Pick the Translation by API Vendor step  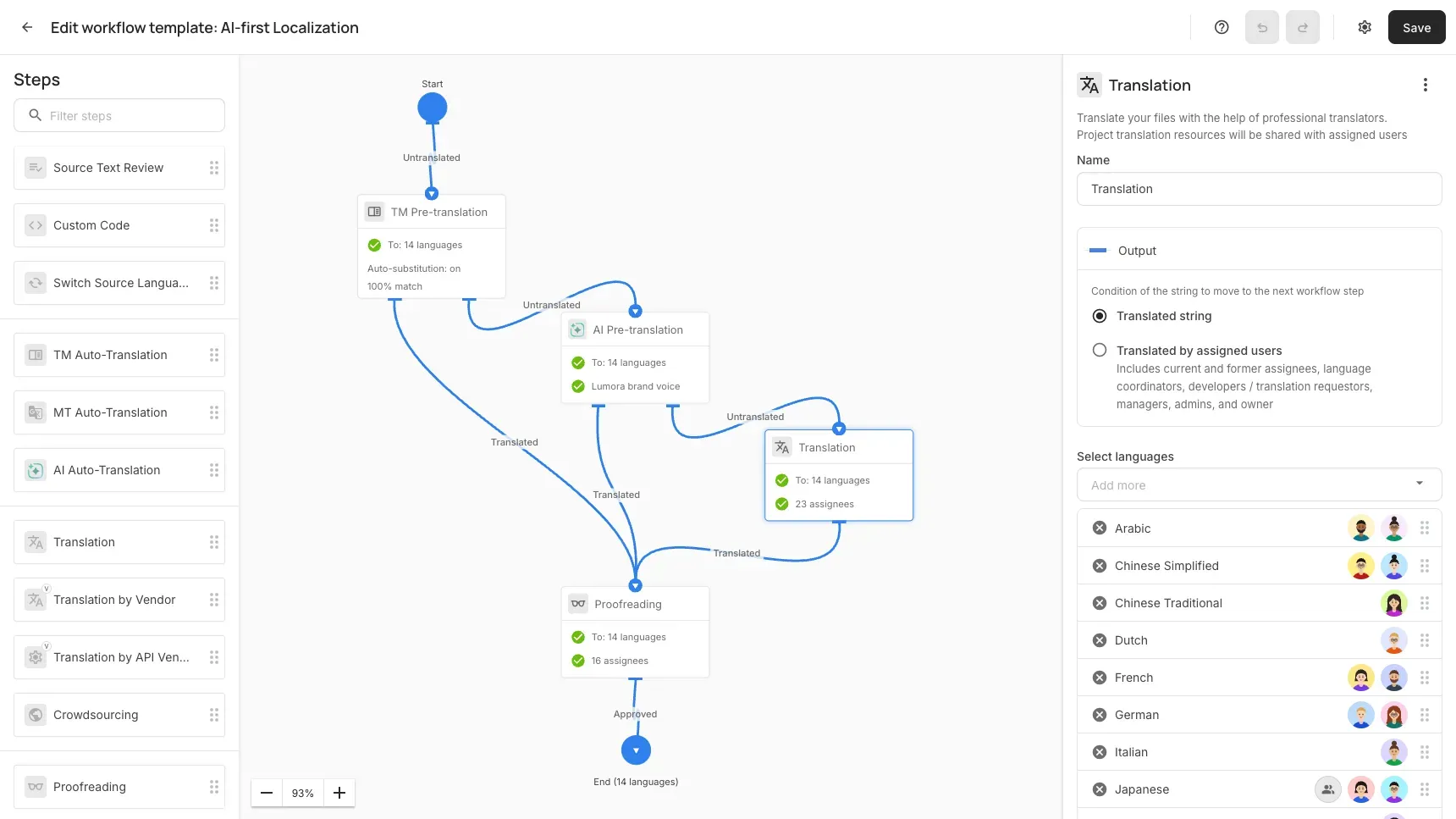119,657
